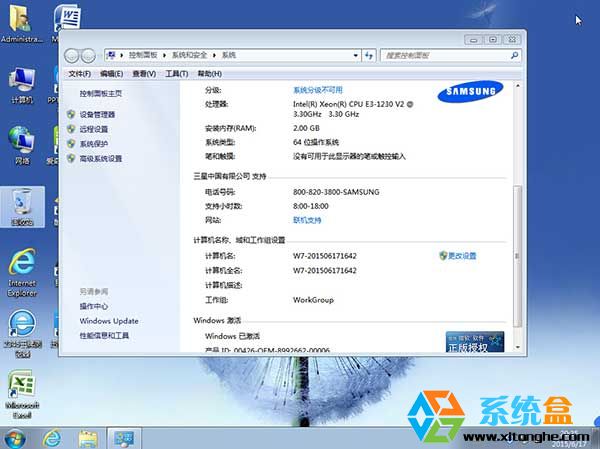The height and width of the screenshot is (449, 600).
Task: Open the 帮助(H) menu
Action: point(209,73)
